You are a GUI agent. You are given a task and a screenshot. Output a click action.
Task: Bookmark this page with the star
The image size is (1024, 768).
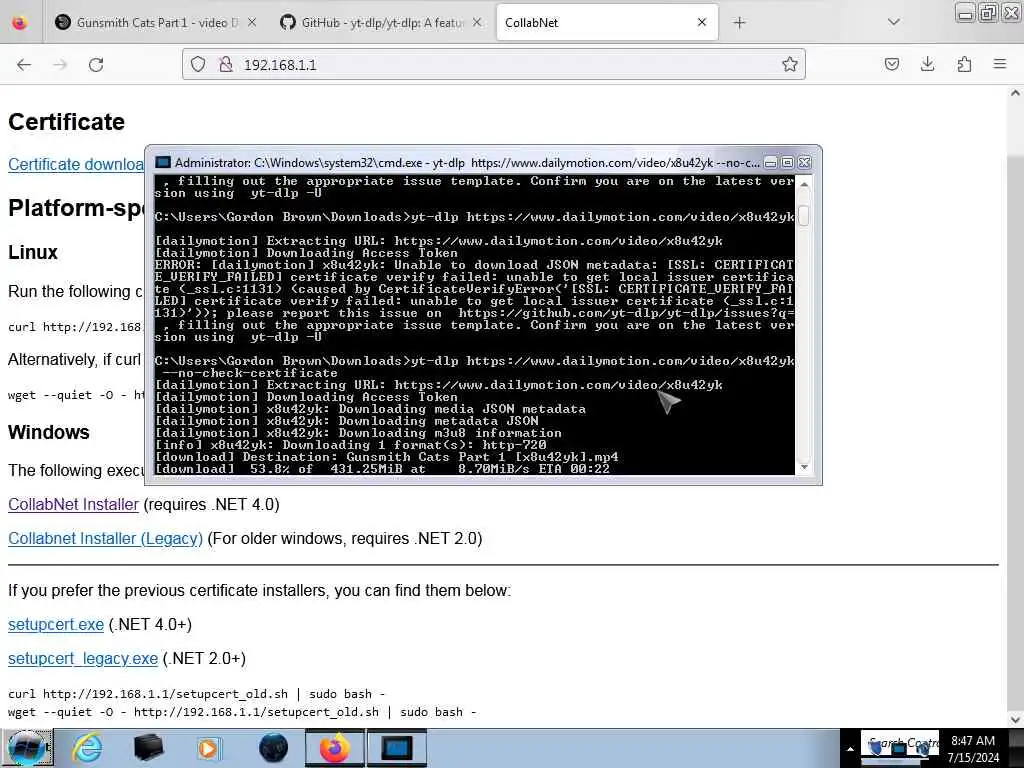pyautogui.click(x=790, y=64)
